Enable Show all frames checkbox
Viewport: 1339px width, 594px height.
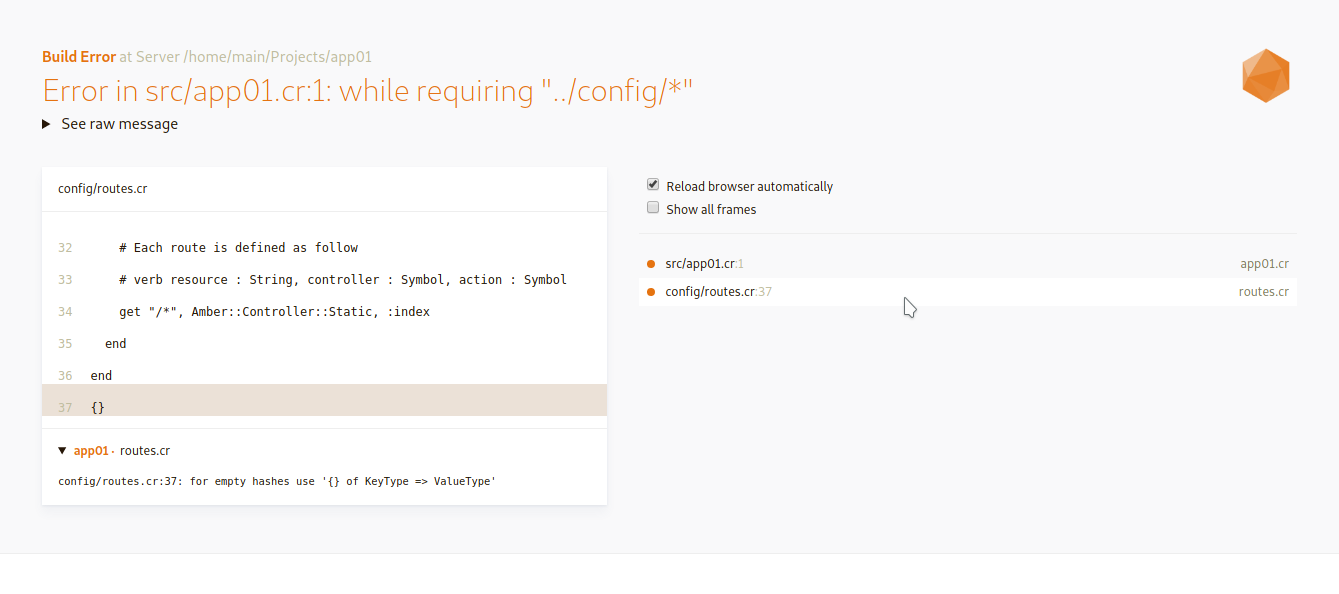click(653, 208)
